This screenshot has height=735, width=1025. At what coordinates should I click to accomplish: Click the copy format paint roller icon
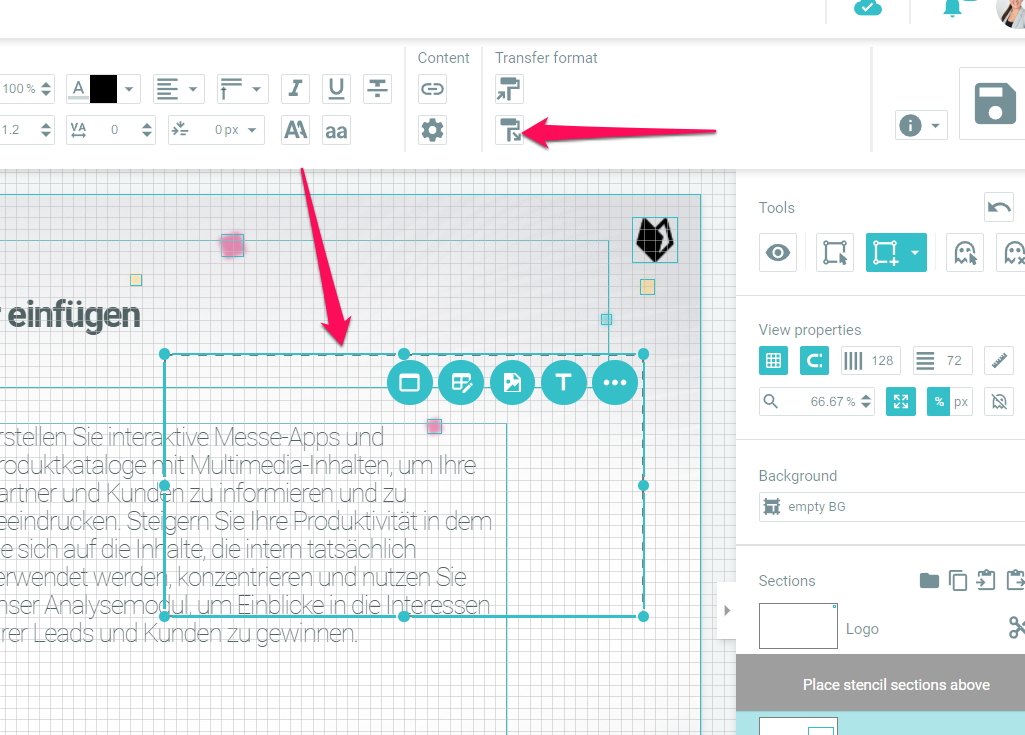(509, 89)
